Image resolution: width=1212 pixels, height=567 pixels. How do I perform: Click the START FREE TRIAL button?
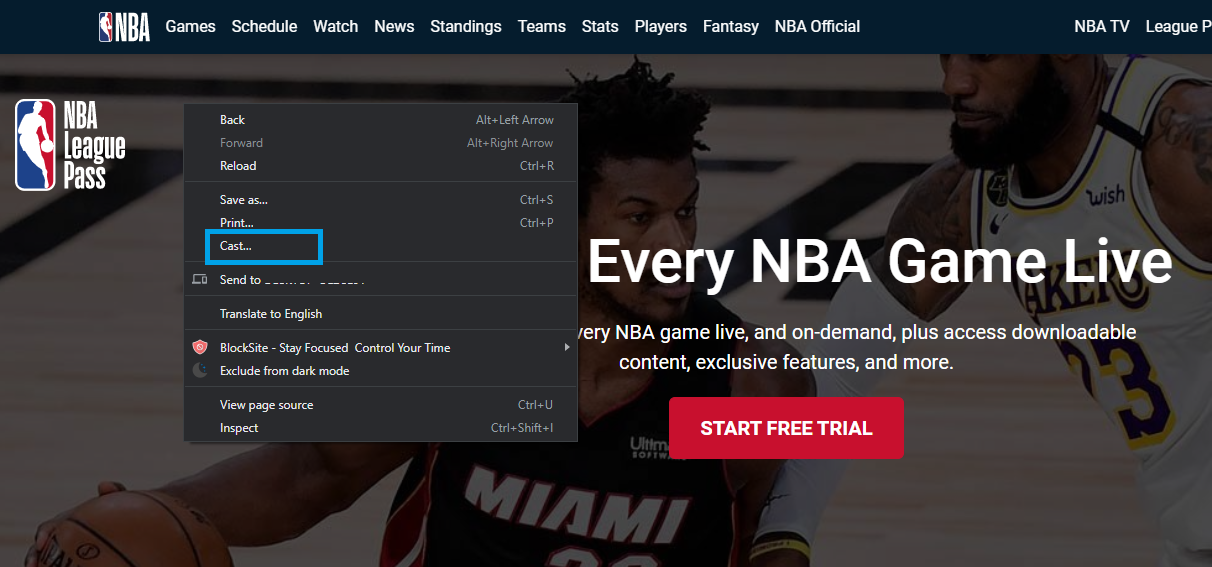(786, 428)
